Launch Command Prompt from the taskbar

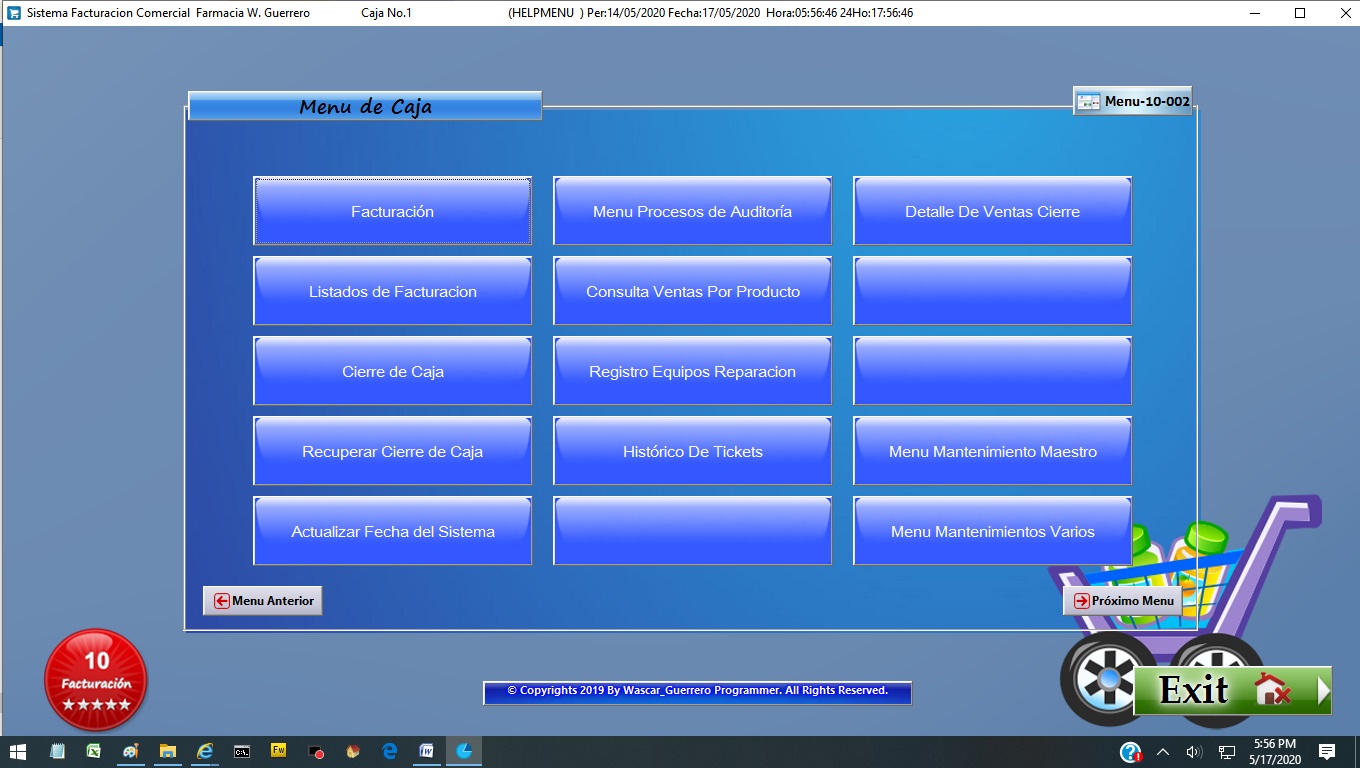click(242, 751)
